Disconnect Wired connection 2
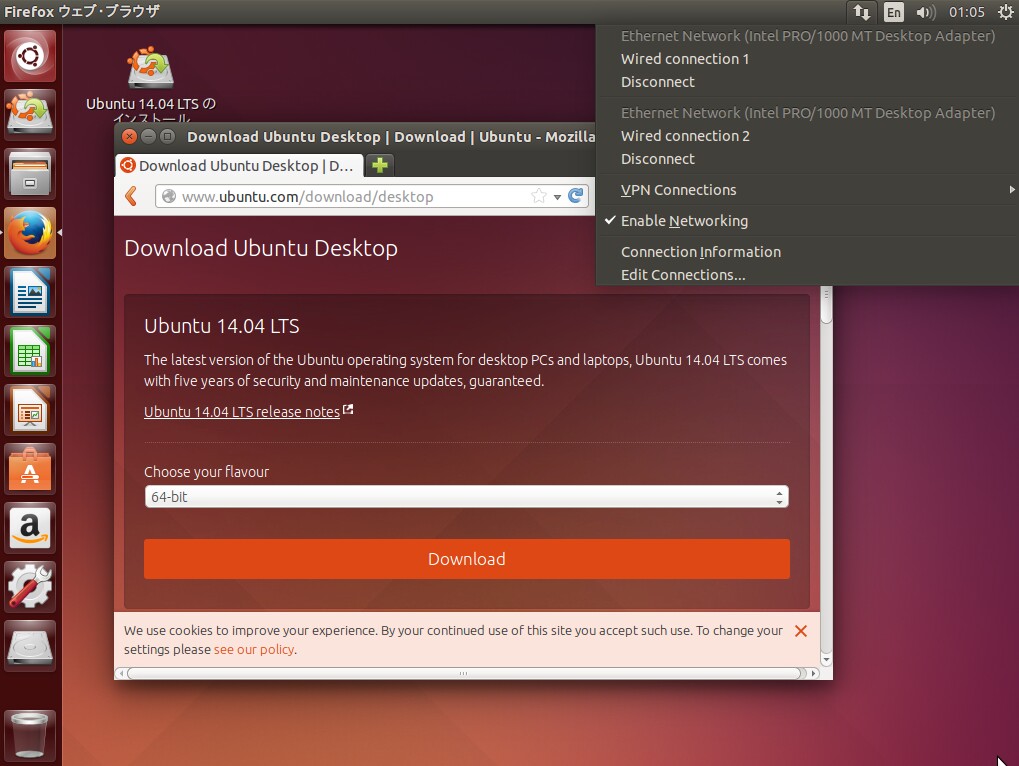 point(658,158)
